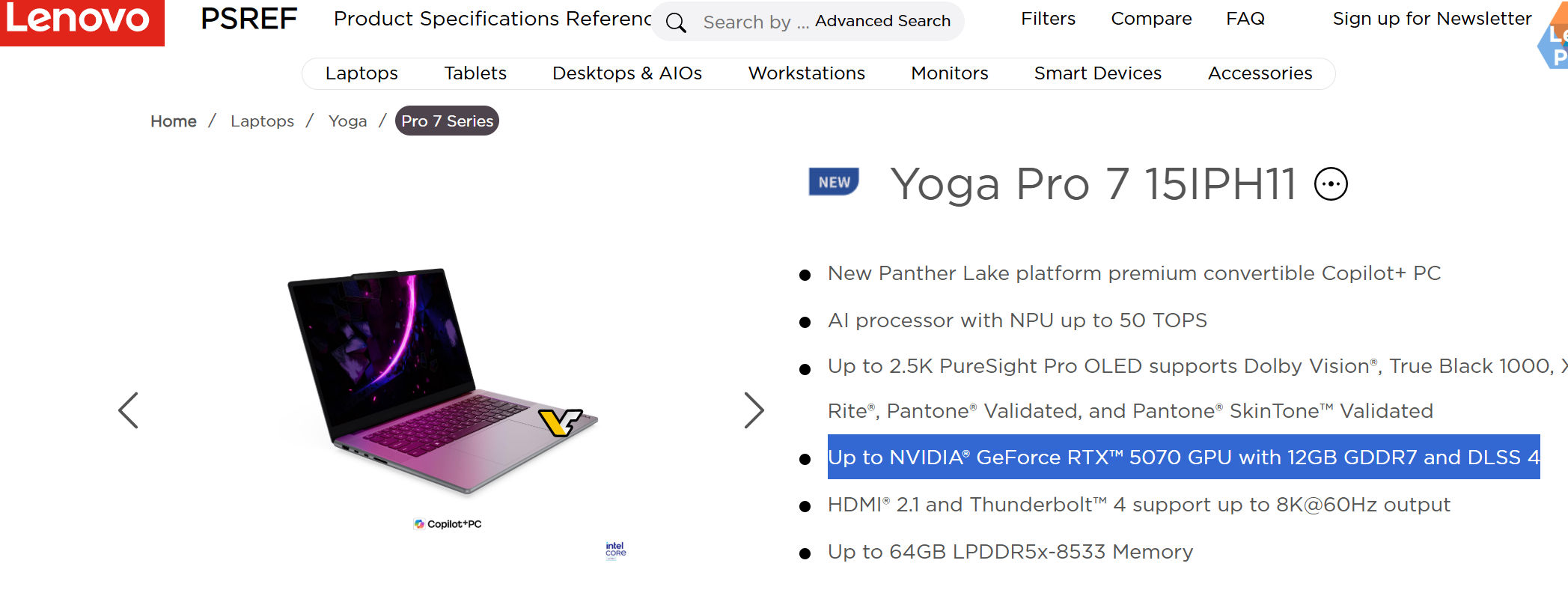Click Sign up for Newsletter
The image size is (1568, 608).
[x=1432, y=19]
